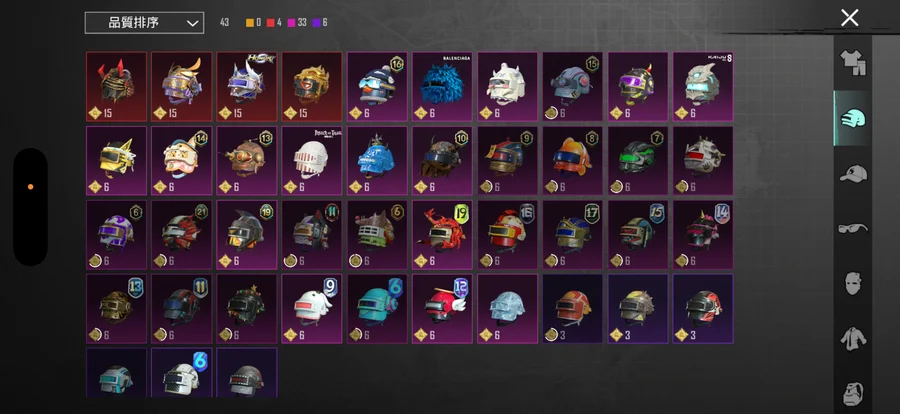Viewport: 900px width, 414px height.
Task: Select the Christmas tree lights helmet
Action: pyautogui.click(x=247, y=308)
